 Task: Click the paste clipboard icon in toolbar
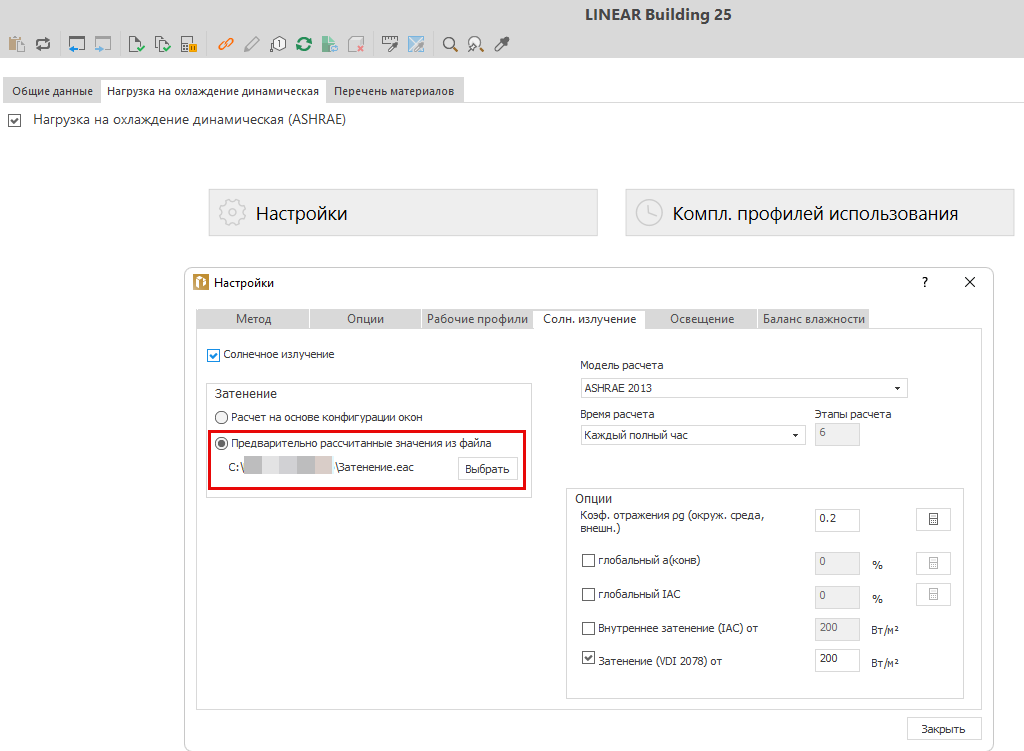[17, 44]
